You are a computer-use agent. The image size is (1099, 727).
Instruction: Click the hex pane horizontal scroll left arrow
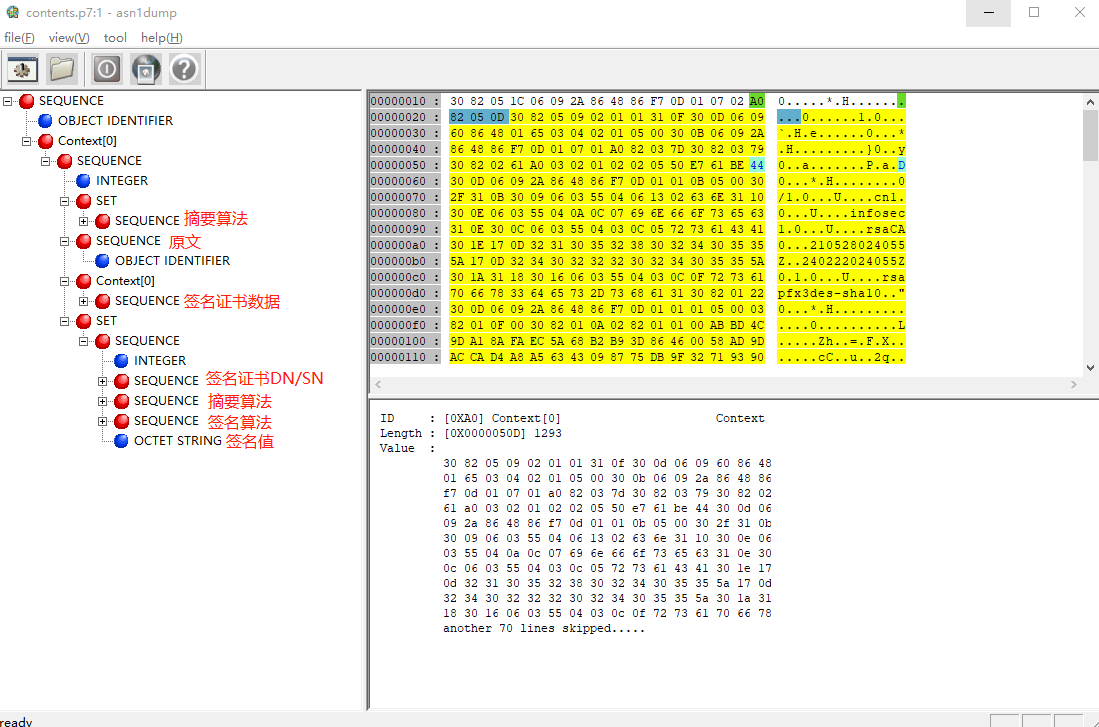[378, 384]
